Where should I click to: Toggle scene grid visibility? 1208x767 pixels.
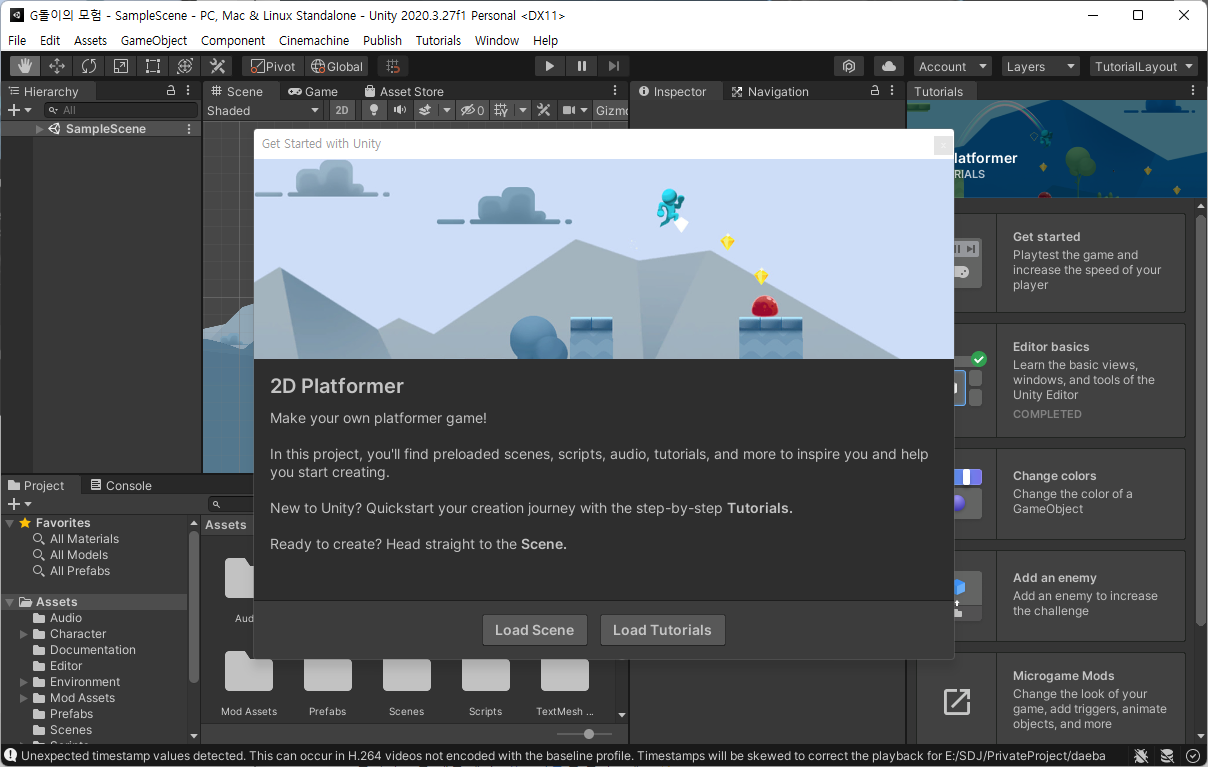pyautogui.click(x=501, y=110)
